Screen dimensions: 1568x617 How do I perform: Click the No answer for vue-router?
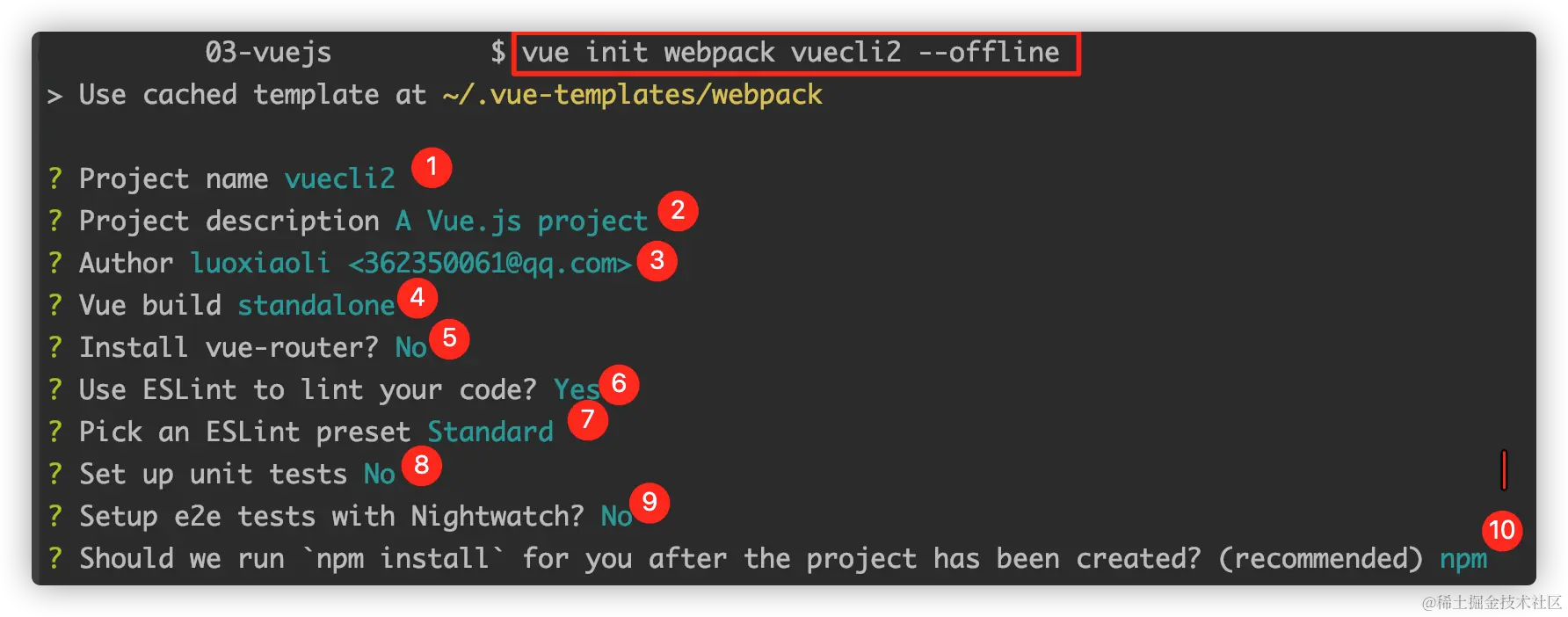[x=410, y=348]
